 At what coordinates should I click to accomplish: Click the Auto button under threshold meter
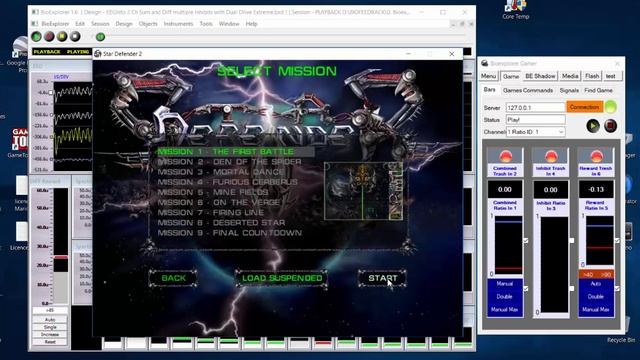click(x=50, y=320)
